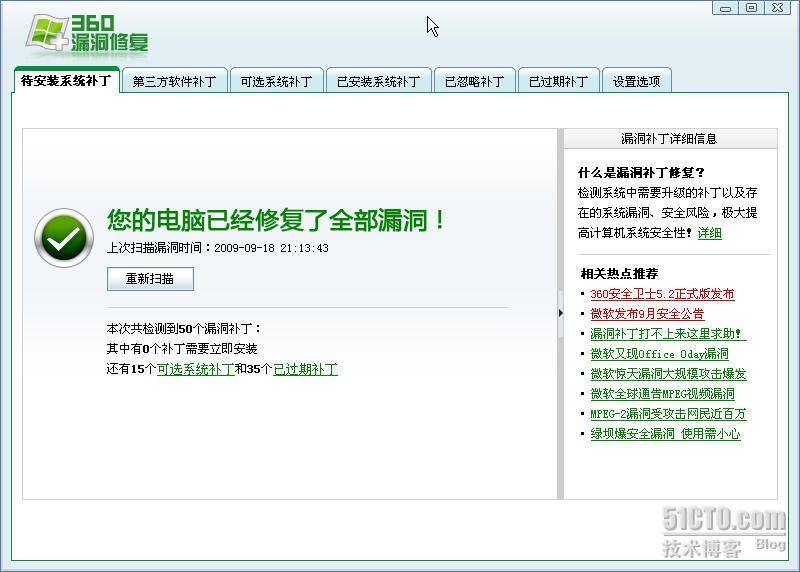Collapse the details side panel arrow
This screenshot has width=800, height=572.
point(560,313)
